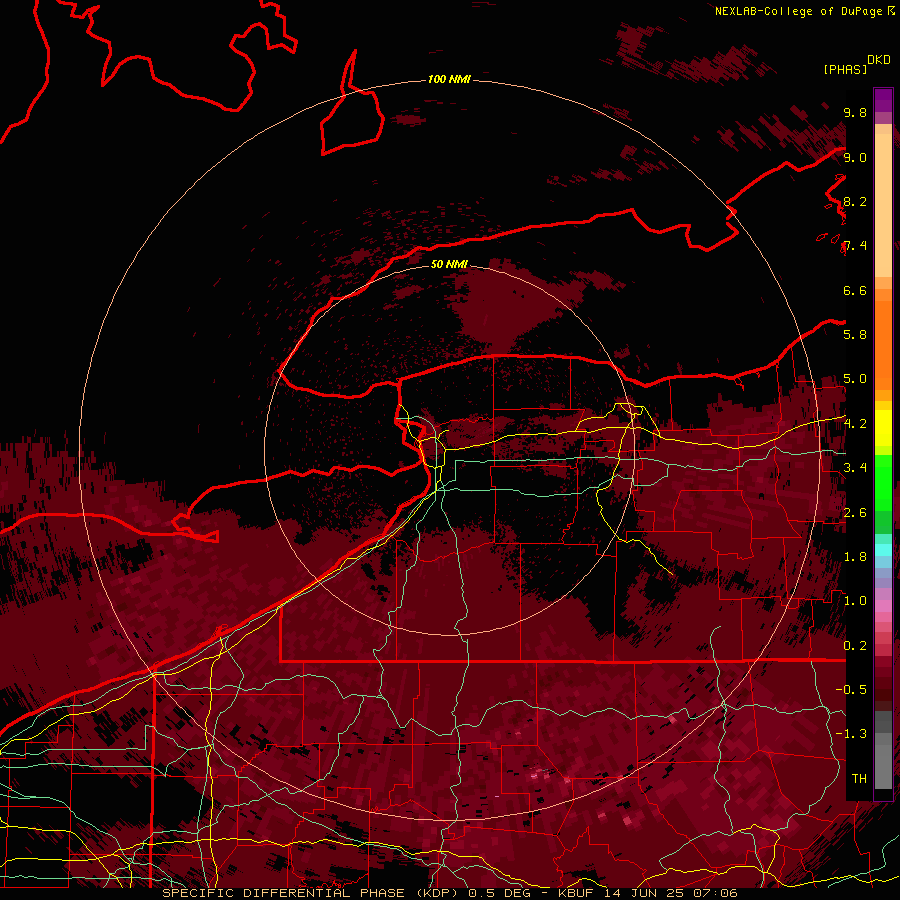
Task: Click the 9.8 value on the color scale
Action: click(855, 113)
